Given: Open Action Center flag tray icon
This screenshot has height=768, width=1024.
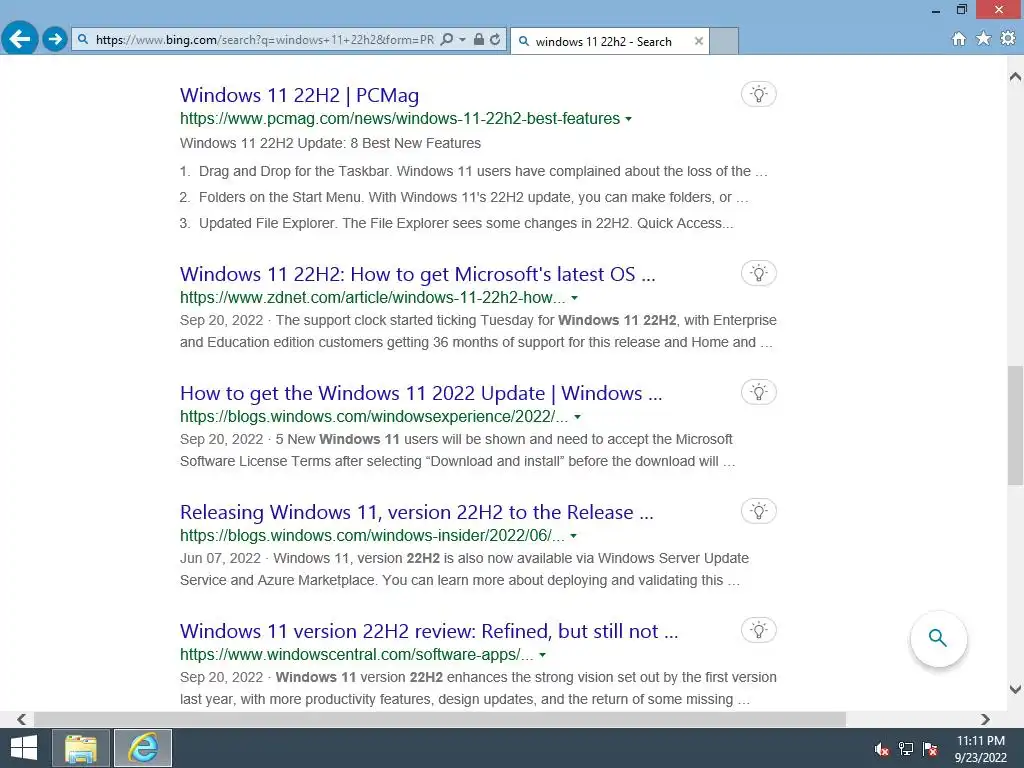Looking at the screenshot, I should click(x=930, y=749).
